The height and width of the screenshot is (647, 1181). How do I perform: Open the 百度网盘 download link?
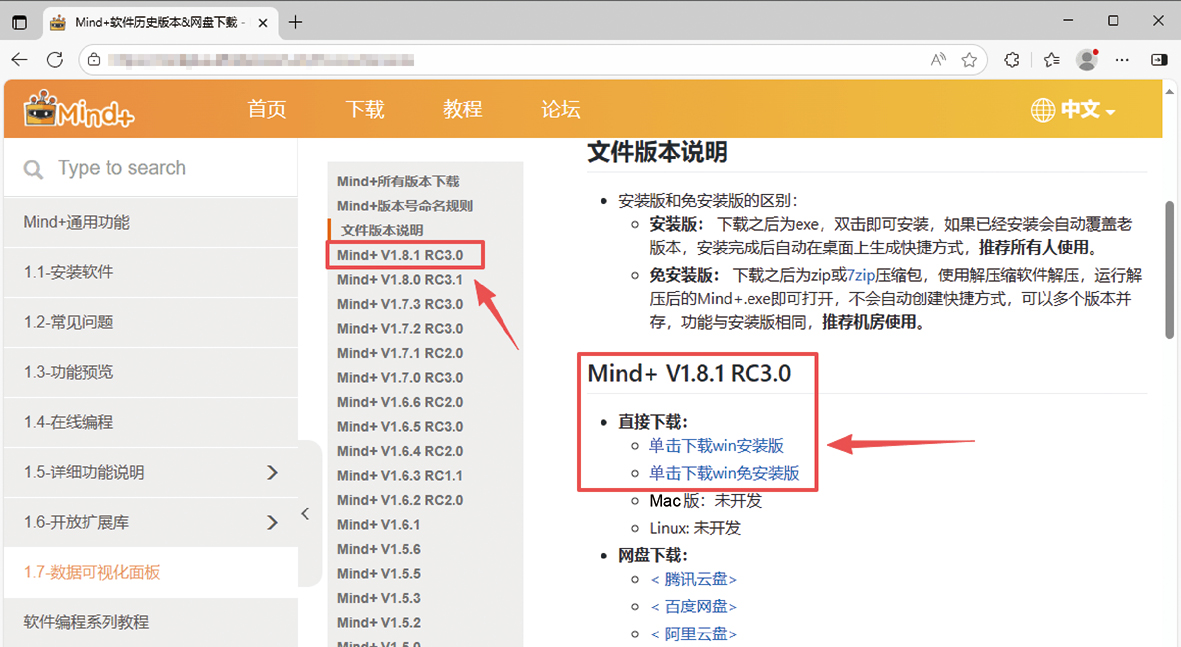pyautogui.click(x=694, y=606)
